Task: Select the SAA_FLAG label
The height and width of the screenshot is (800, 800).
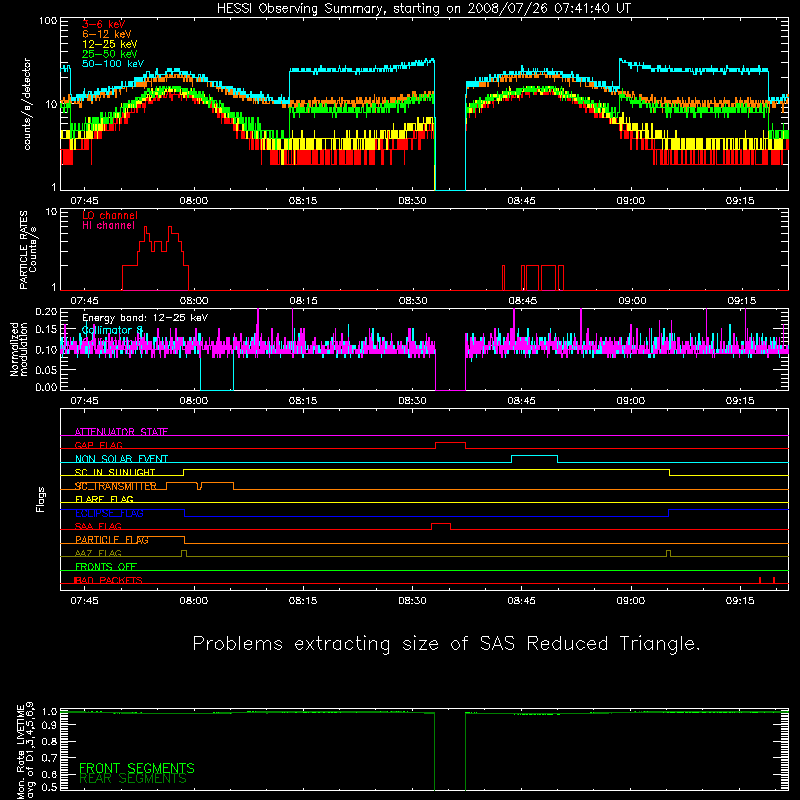Action: click(x=98, y=526)
